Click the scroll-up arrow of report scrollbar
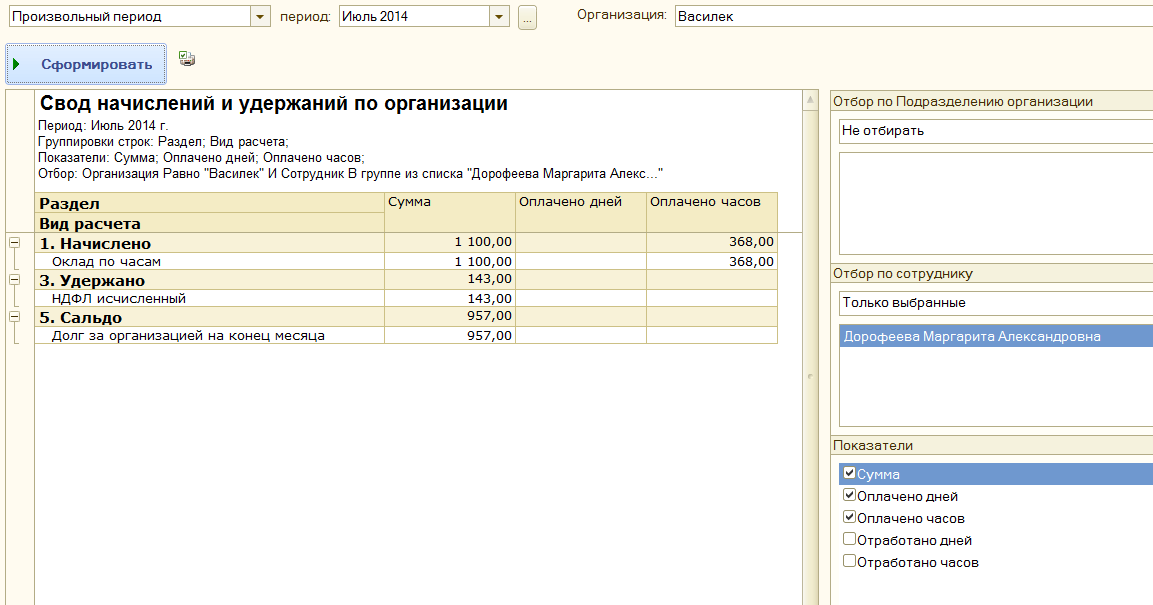 [810, 100]
